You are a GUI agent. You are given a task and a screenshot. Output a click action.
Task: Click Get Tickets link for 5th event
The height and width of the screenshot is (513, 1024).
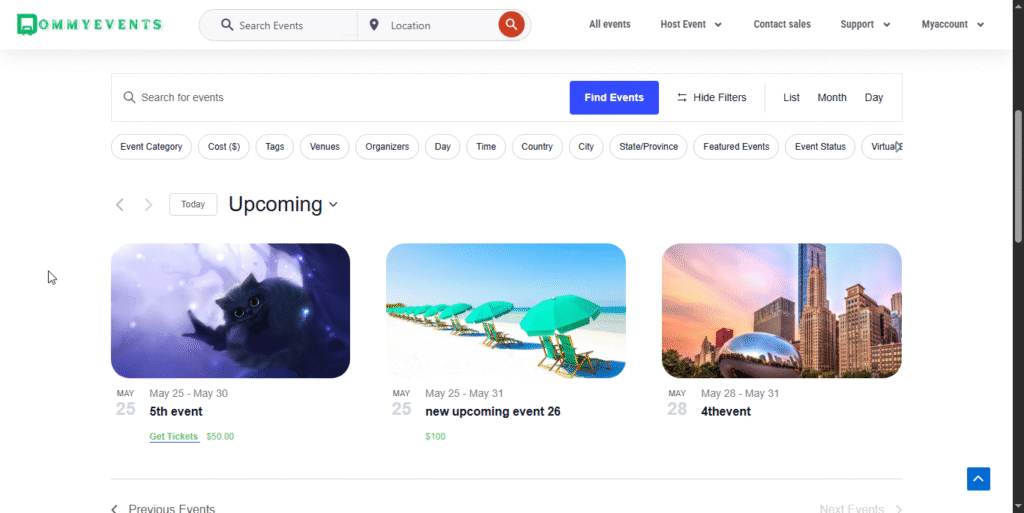point(174,437)
